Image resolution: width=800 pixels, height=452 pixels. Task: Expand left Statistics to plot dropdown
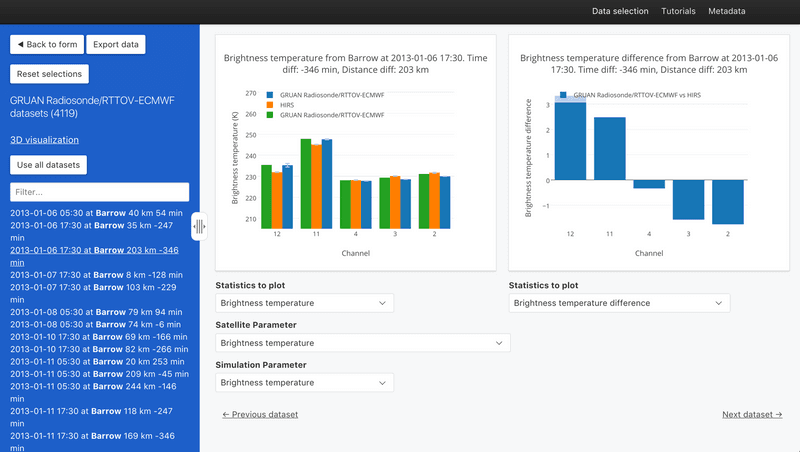click(x=304, y=303)
